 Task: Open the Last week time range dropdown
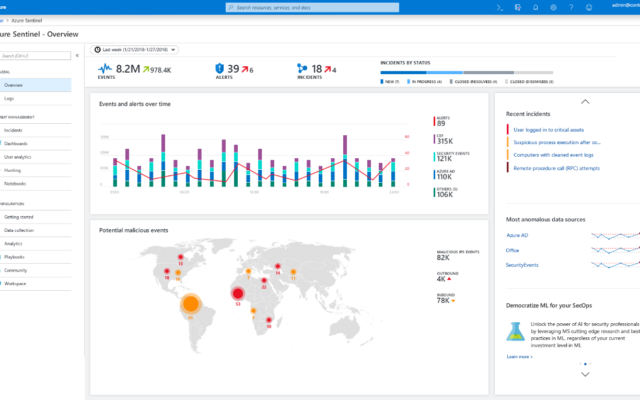pyautogui.click(x=134, y=50)
